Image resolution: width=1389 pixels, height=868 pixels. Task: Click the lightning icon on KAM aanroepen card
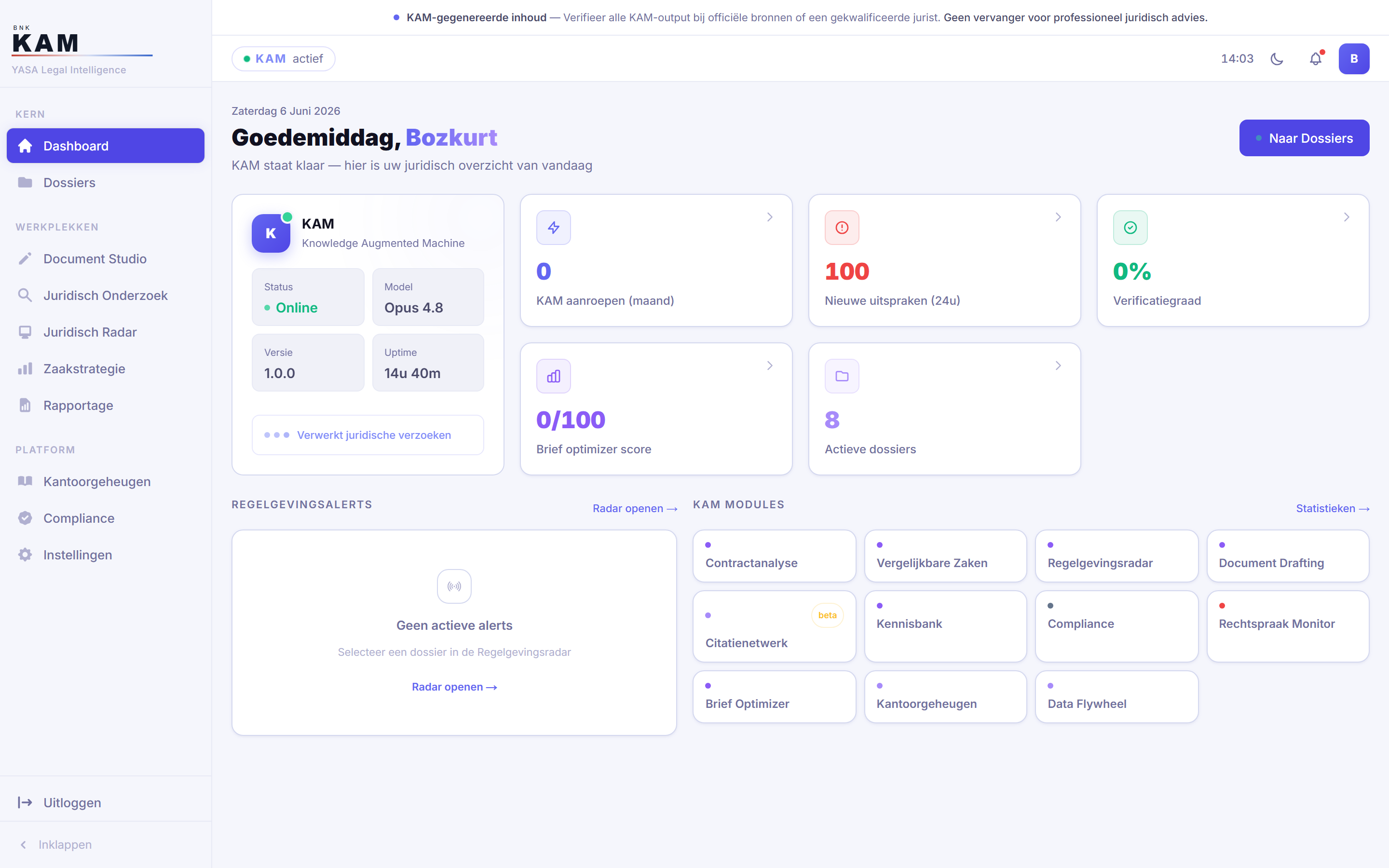(553, 228)
